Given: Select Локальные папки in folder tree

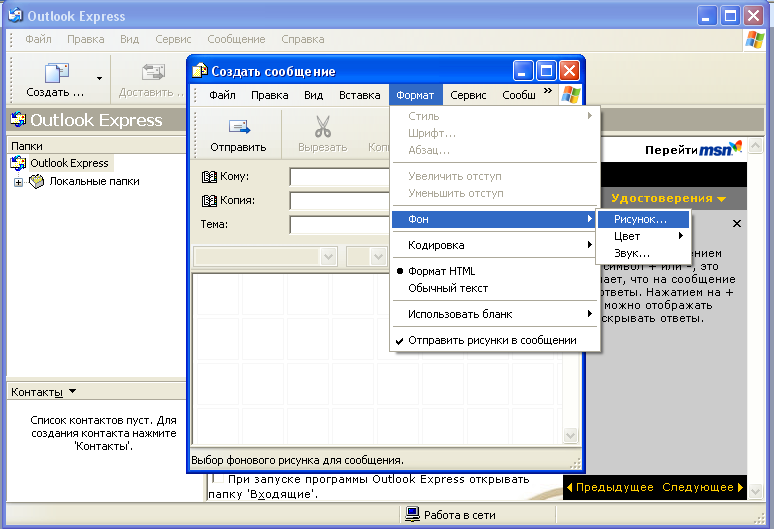Looking at the screenshot, I should point(94,182).
